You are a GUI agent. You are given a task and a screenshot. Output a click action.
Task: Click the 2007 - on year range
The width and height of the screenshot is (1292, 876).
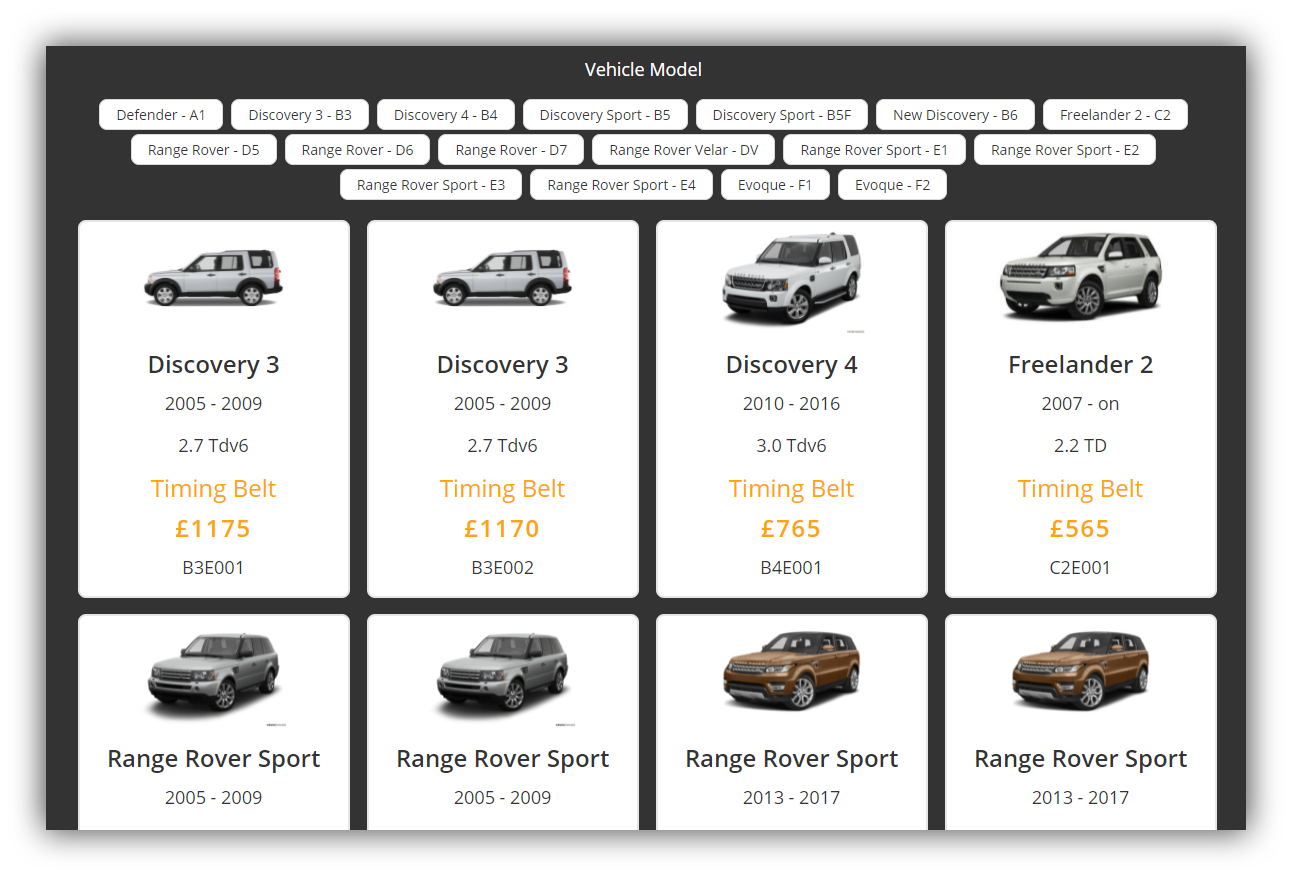[1081, 404]
